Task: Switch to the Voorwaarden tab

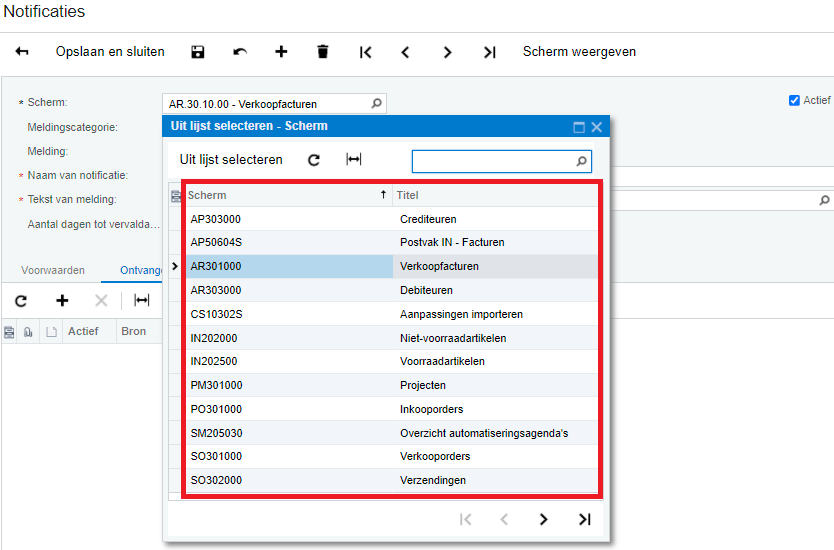Action: coord(53,270)
